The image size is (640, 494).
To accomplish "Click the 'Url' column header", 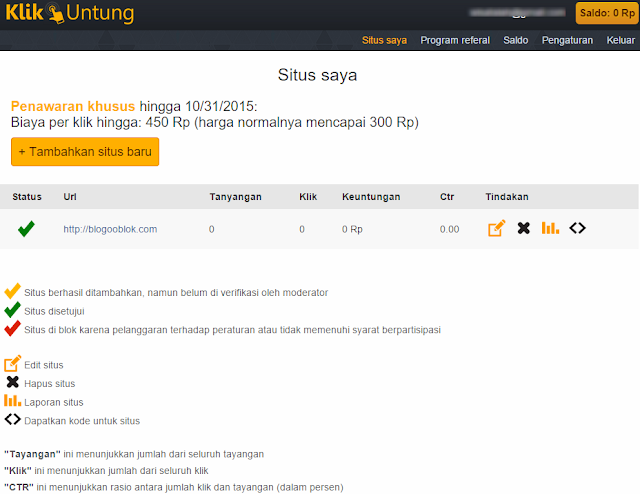I will click(70, 197).
